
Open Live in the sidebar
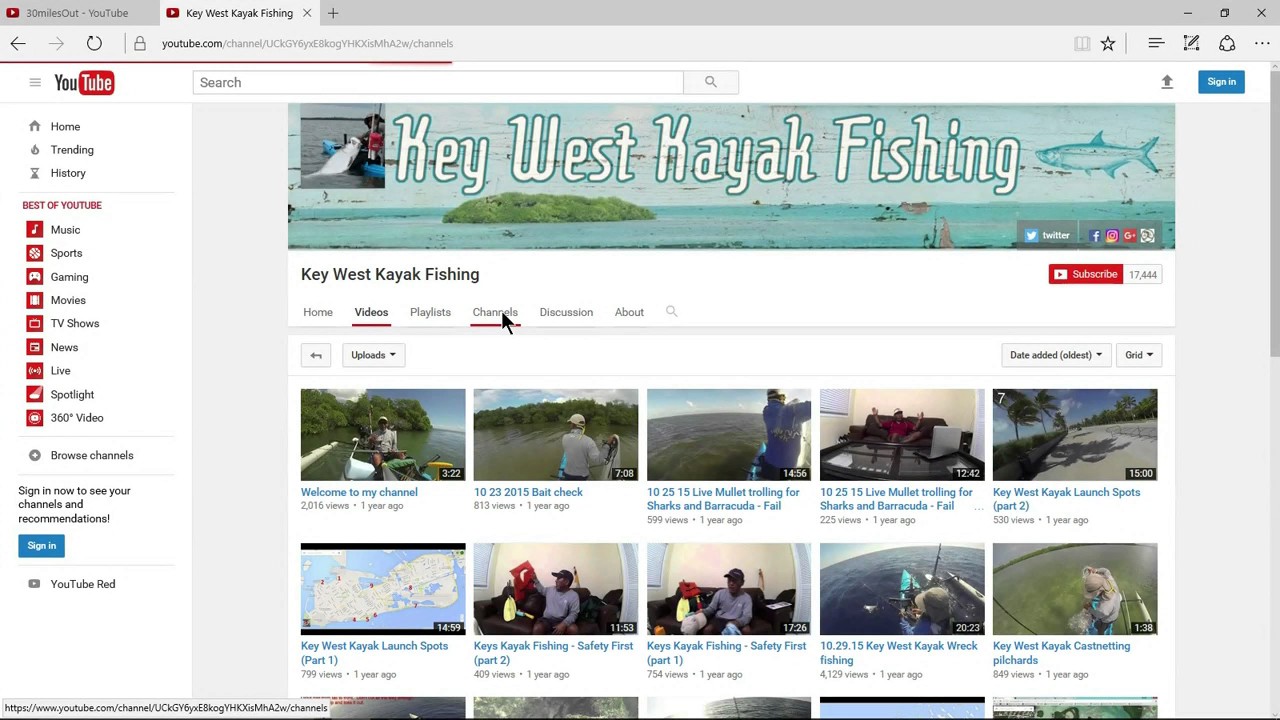click(x=60, y=371)
